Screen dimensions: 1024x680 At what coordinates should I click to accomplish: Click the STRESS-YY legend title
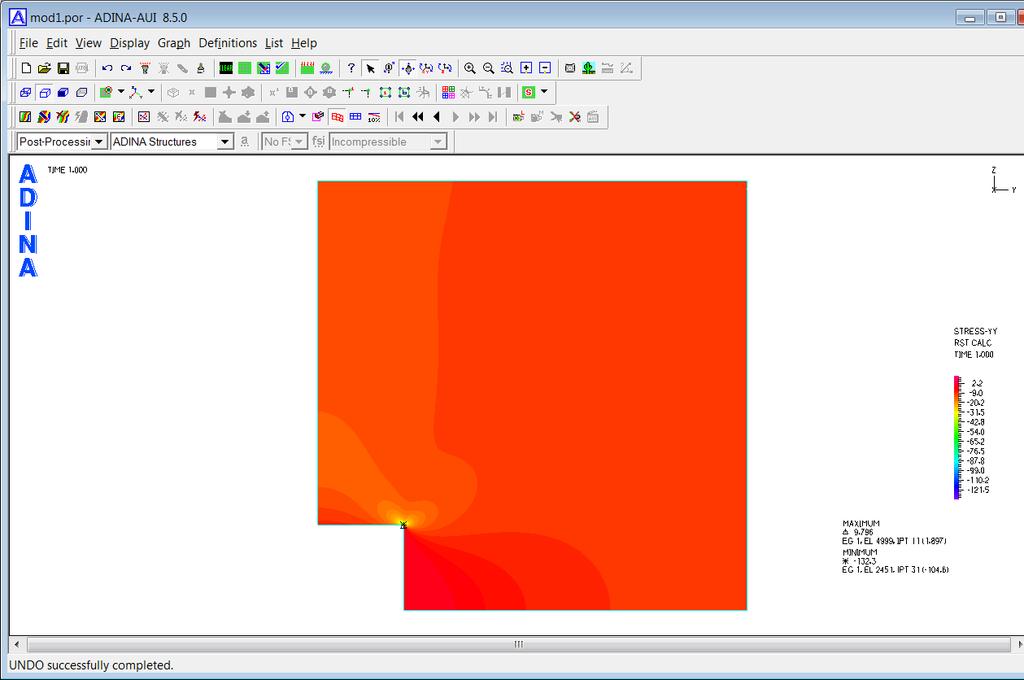coord(976,331)
